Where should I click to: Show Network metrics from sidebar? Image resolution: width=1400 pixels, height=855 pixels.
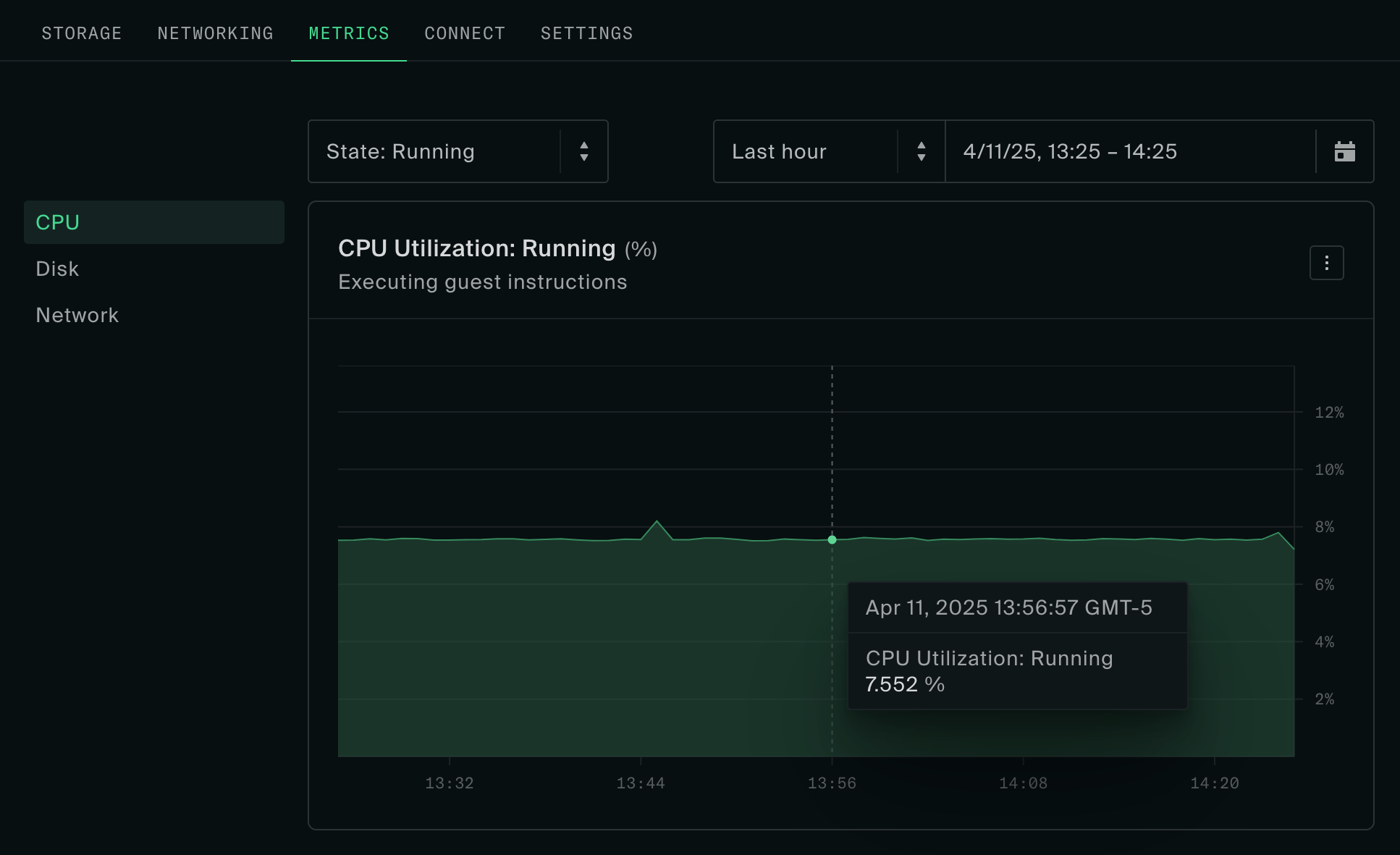[x=77, y=315]
